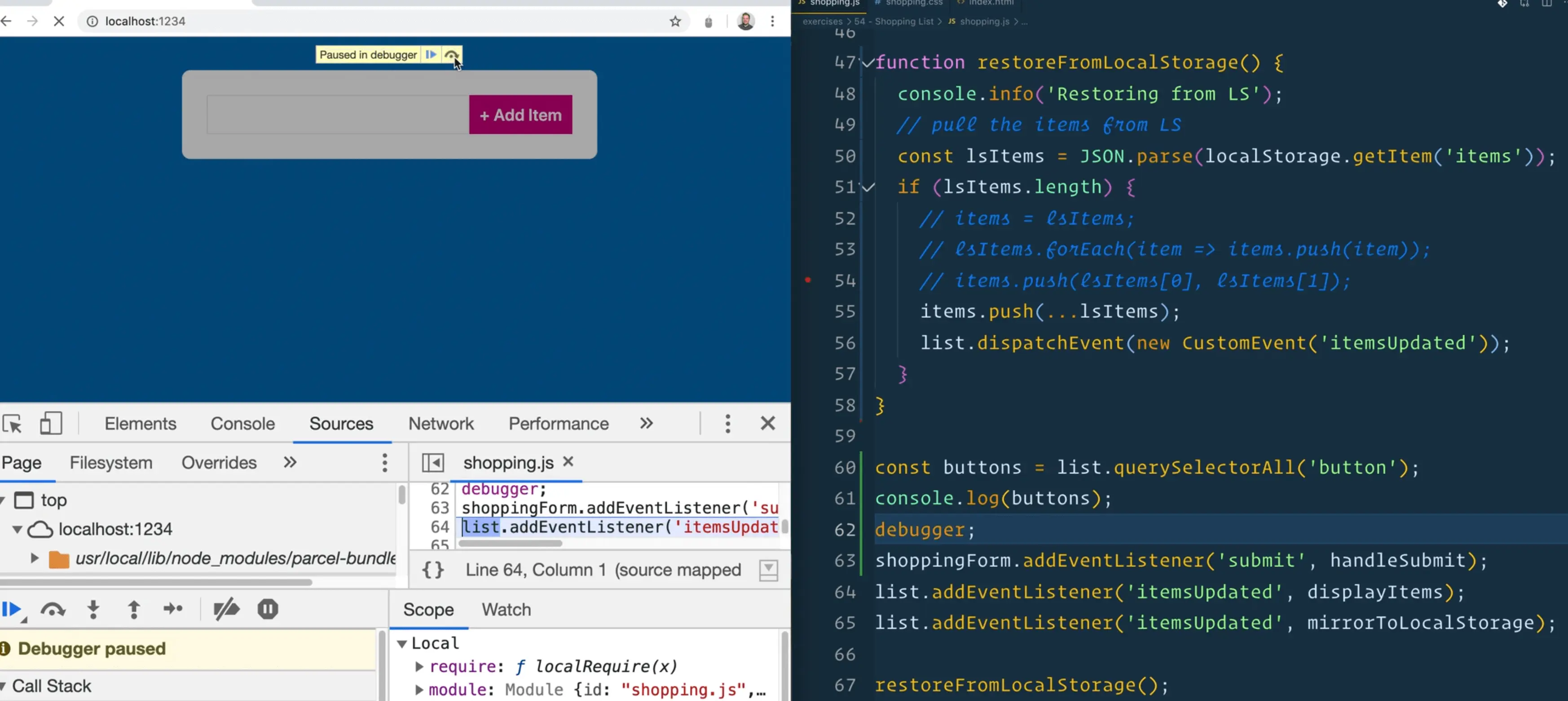Screen dimensions: 1568x701
Task: Hide the navigator sidebar pane icon
Action: (433, 462)
